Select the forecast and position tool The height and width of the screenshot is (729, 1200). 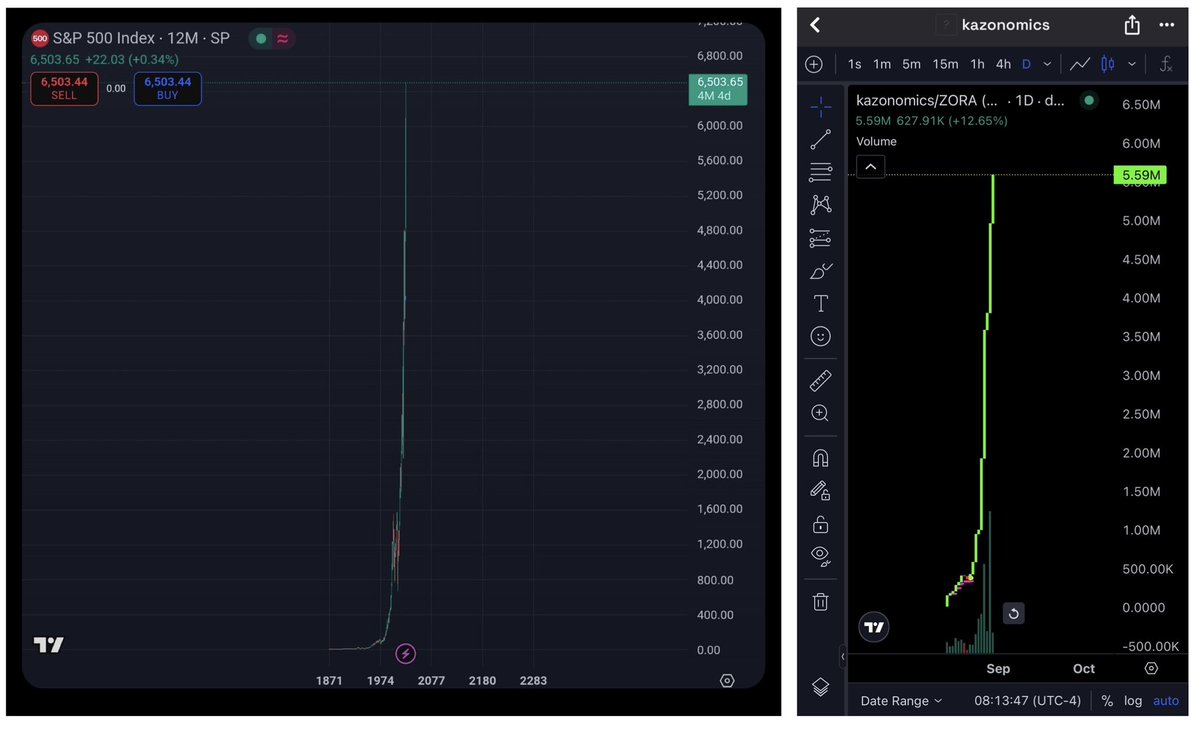coord(820,238)
